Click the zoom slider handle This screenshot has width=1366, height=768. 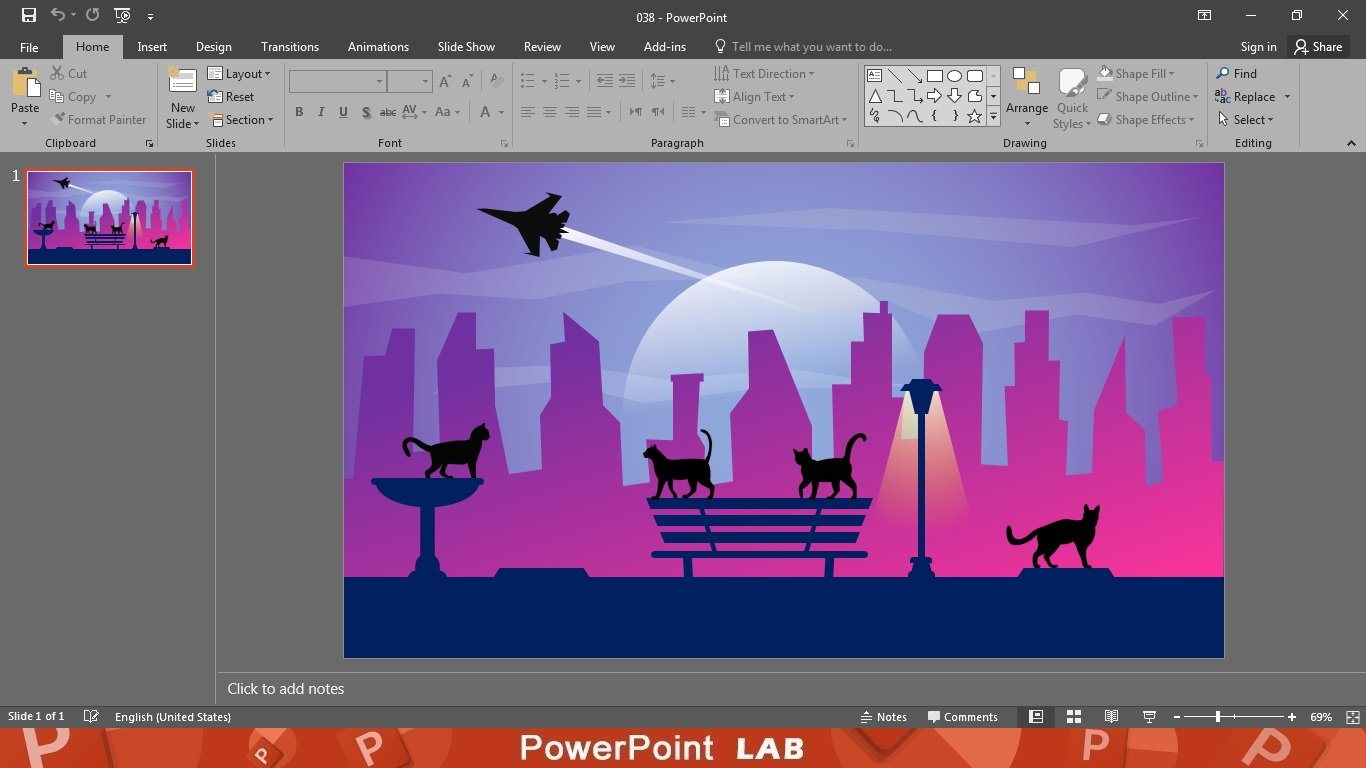1217,717
